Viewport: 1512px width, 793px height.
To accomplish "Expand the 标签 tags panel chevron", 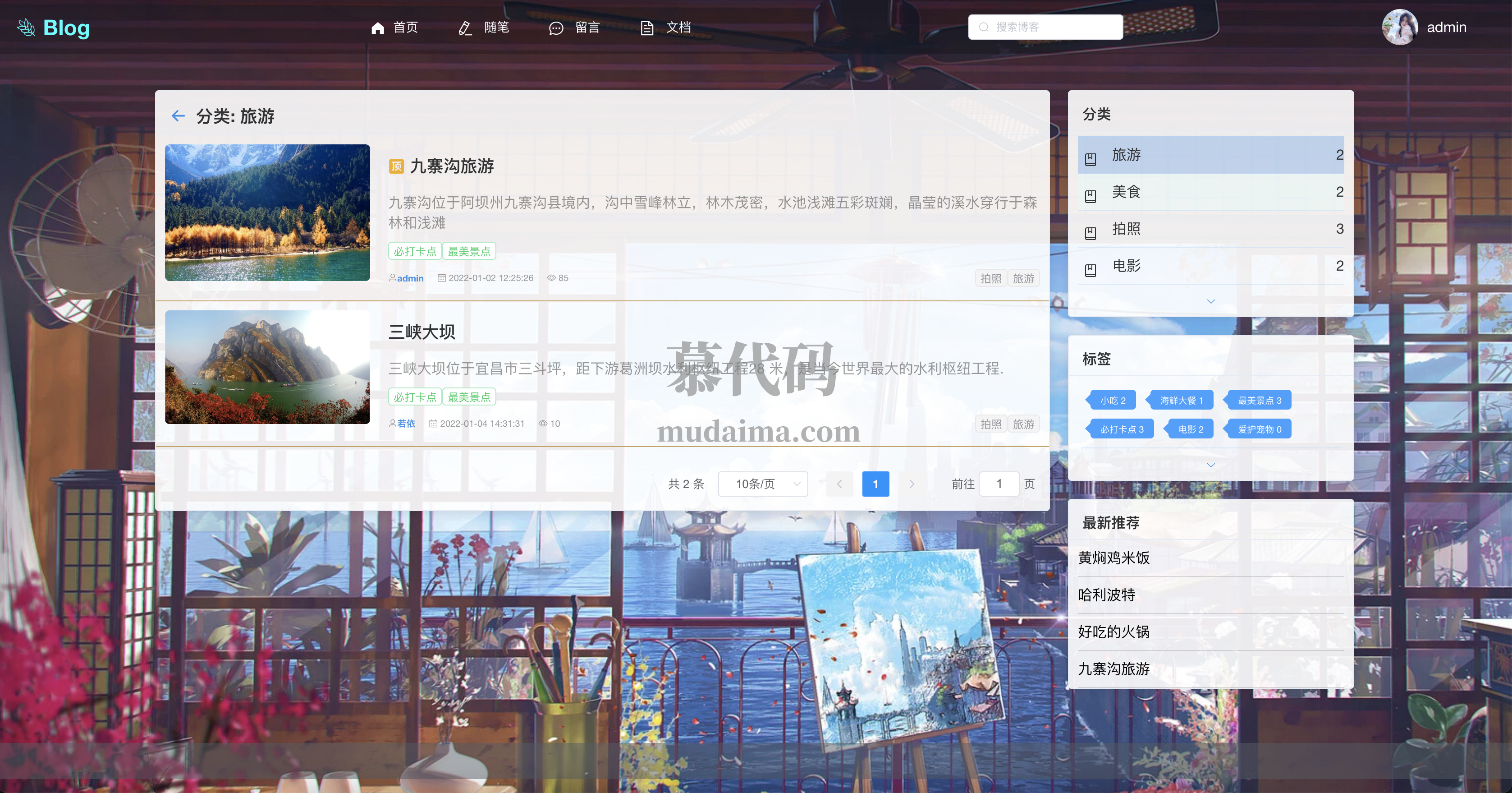I will (1210, 465).
